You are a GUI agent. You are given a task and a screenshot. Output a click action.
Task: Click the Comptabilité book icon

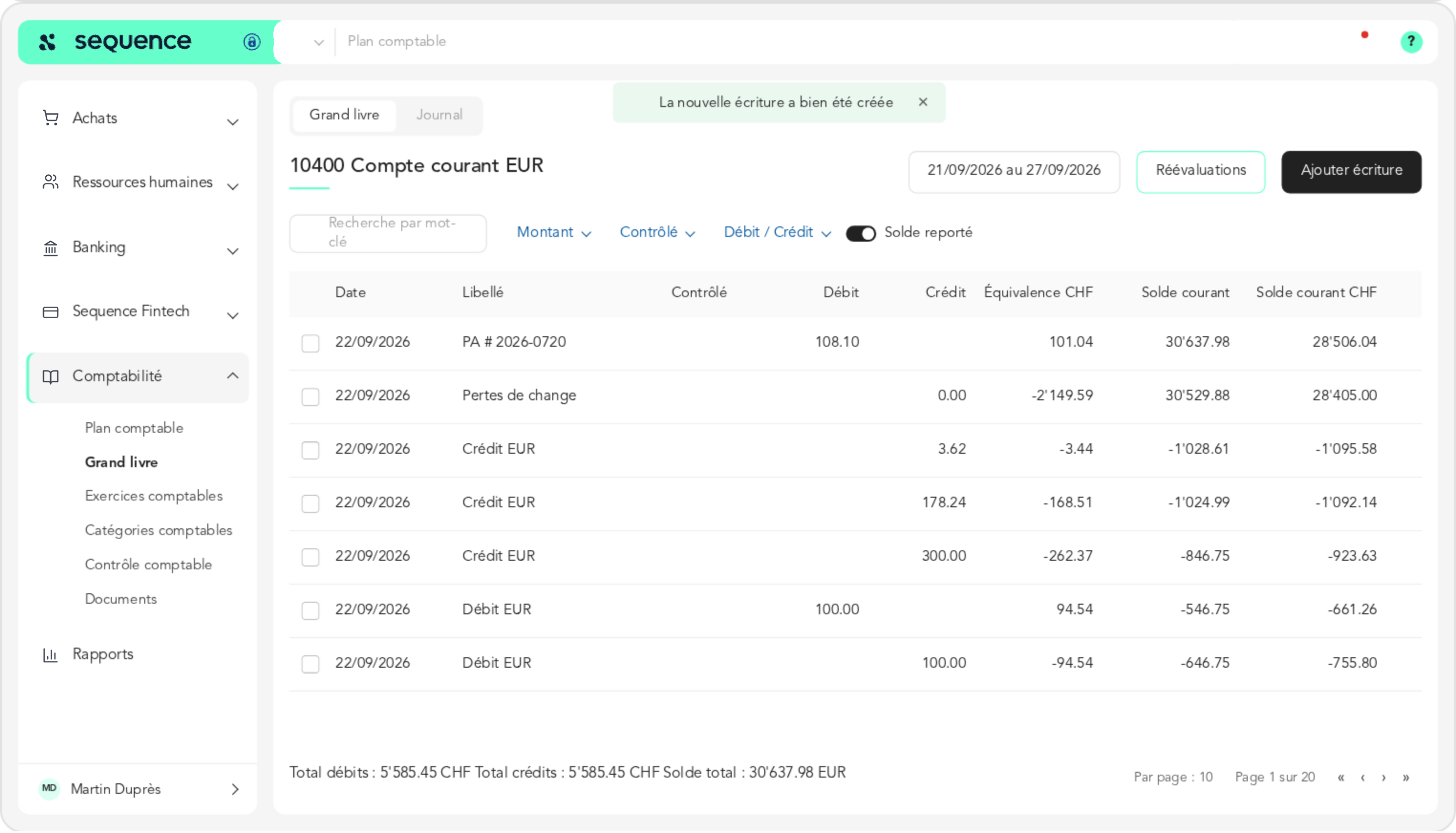[x=50, y=376]
